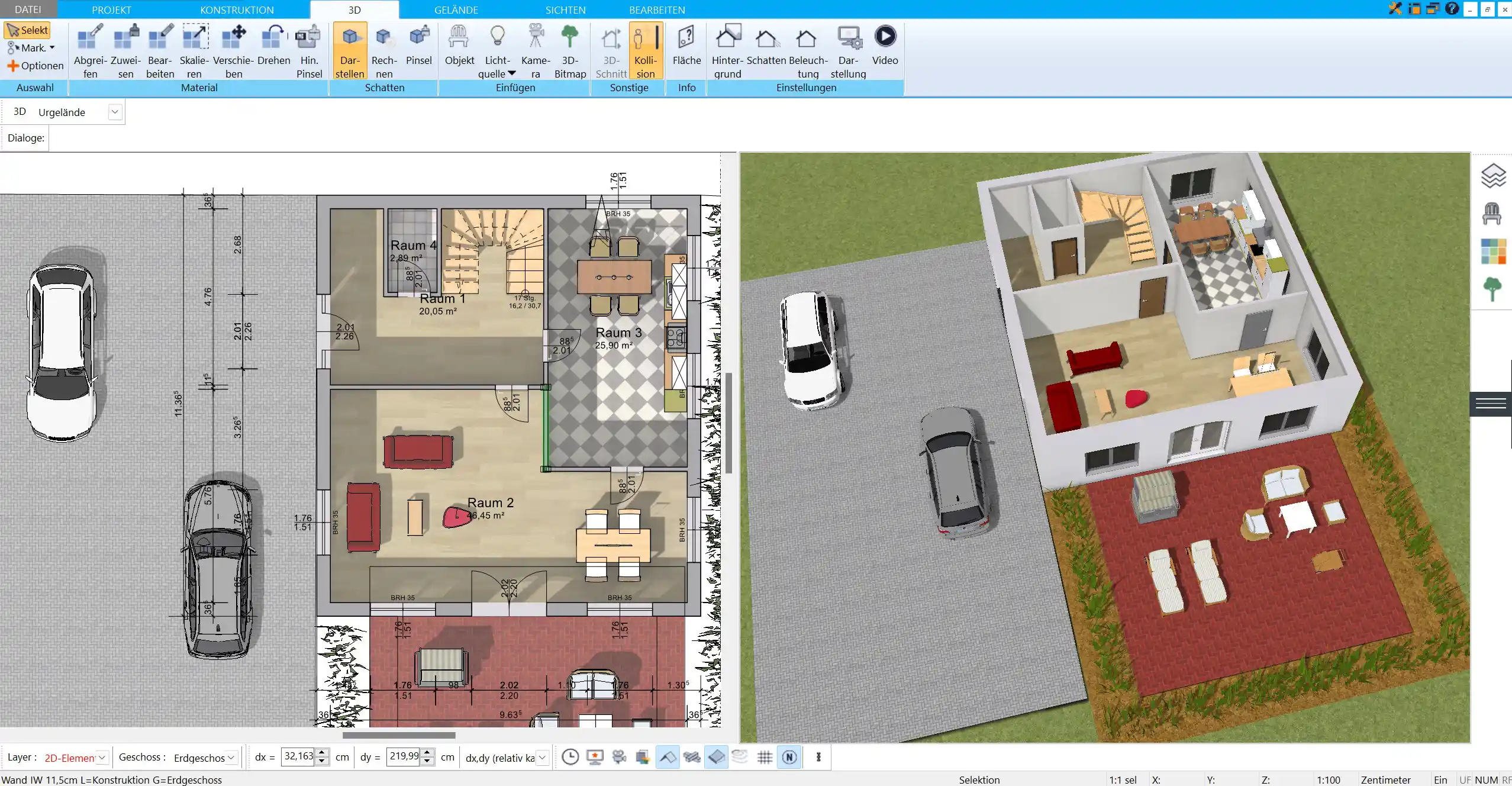
Task: Increase the dx value stepper
Action: coord(322,753)
